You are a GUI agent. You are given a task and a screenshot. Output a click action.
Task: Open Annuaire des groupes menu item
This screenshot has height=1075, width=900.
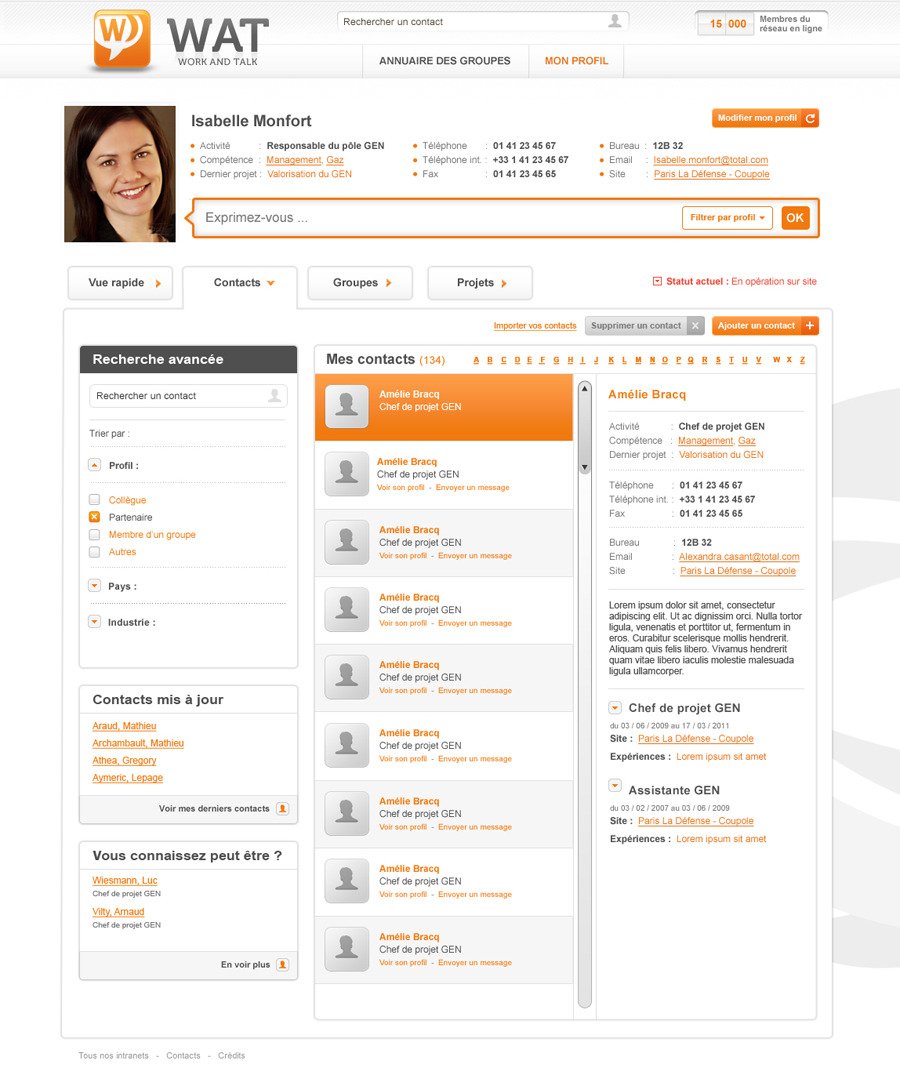coord(444,61)
